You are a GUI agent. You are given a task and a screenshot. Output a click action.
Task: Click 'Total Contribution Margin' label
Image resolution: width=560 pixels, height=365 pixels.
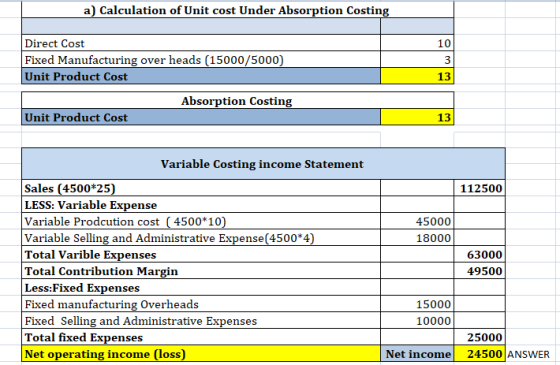(201, 271)
